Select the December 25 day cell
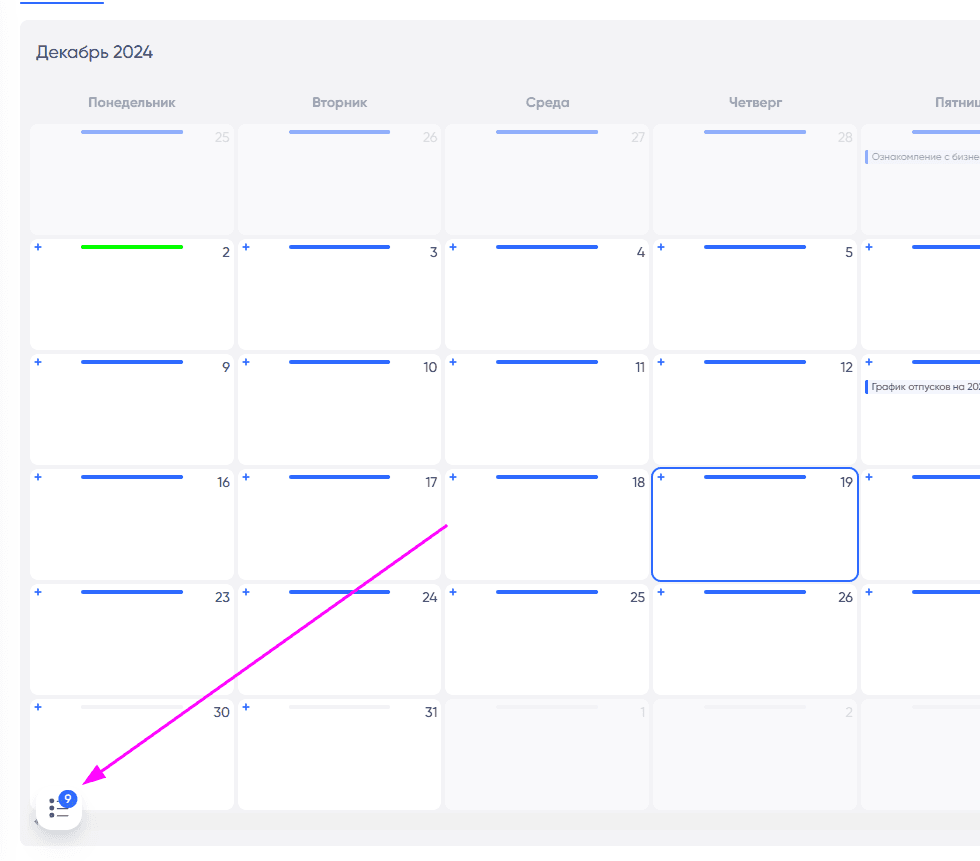 (547, 639)
